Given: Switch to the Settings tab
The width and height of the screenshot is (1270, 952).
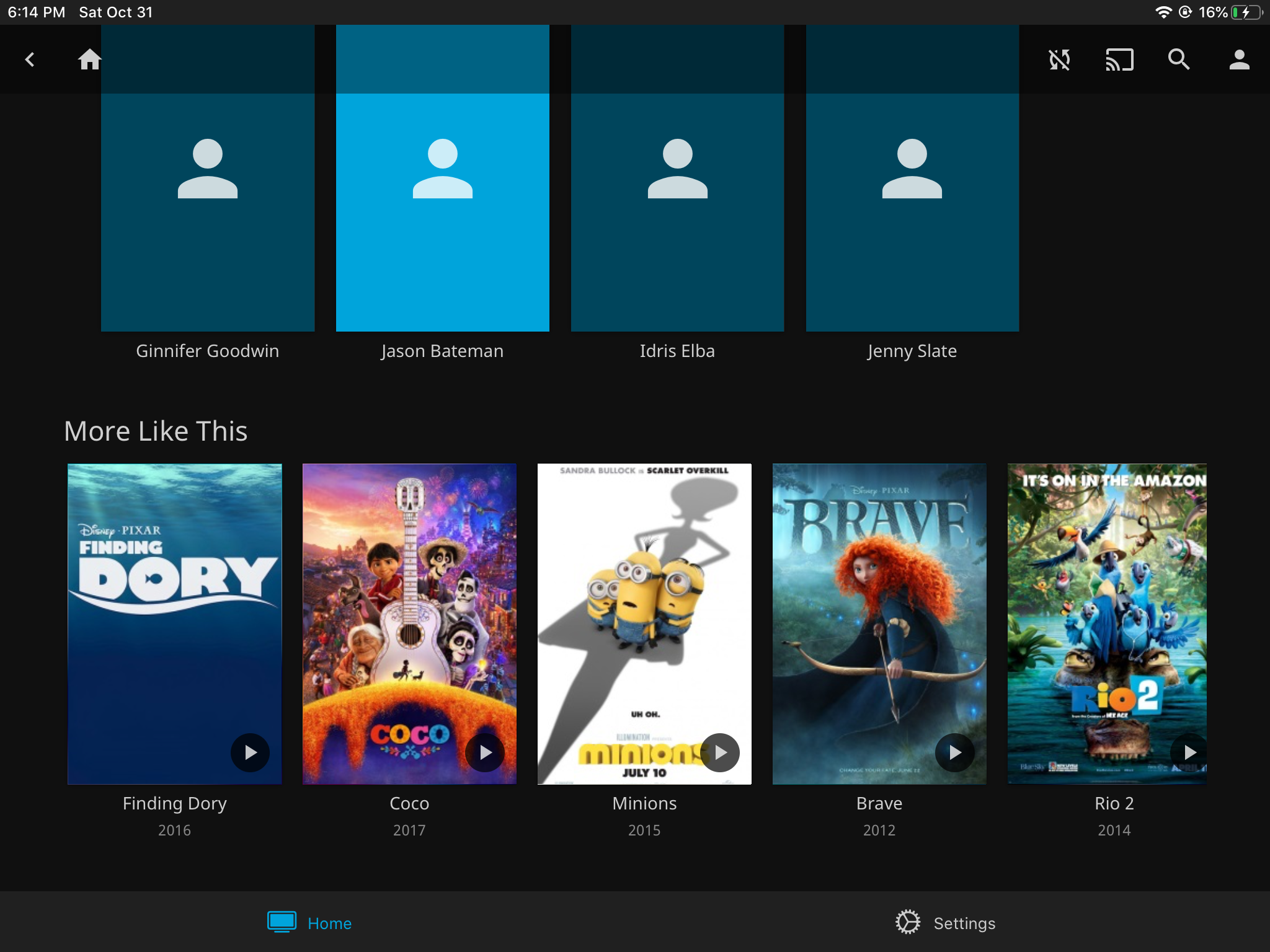Looking at the screenshot, I should (x=946, y=922).
